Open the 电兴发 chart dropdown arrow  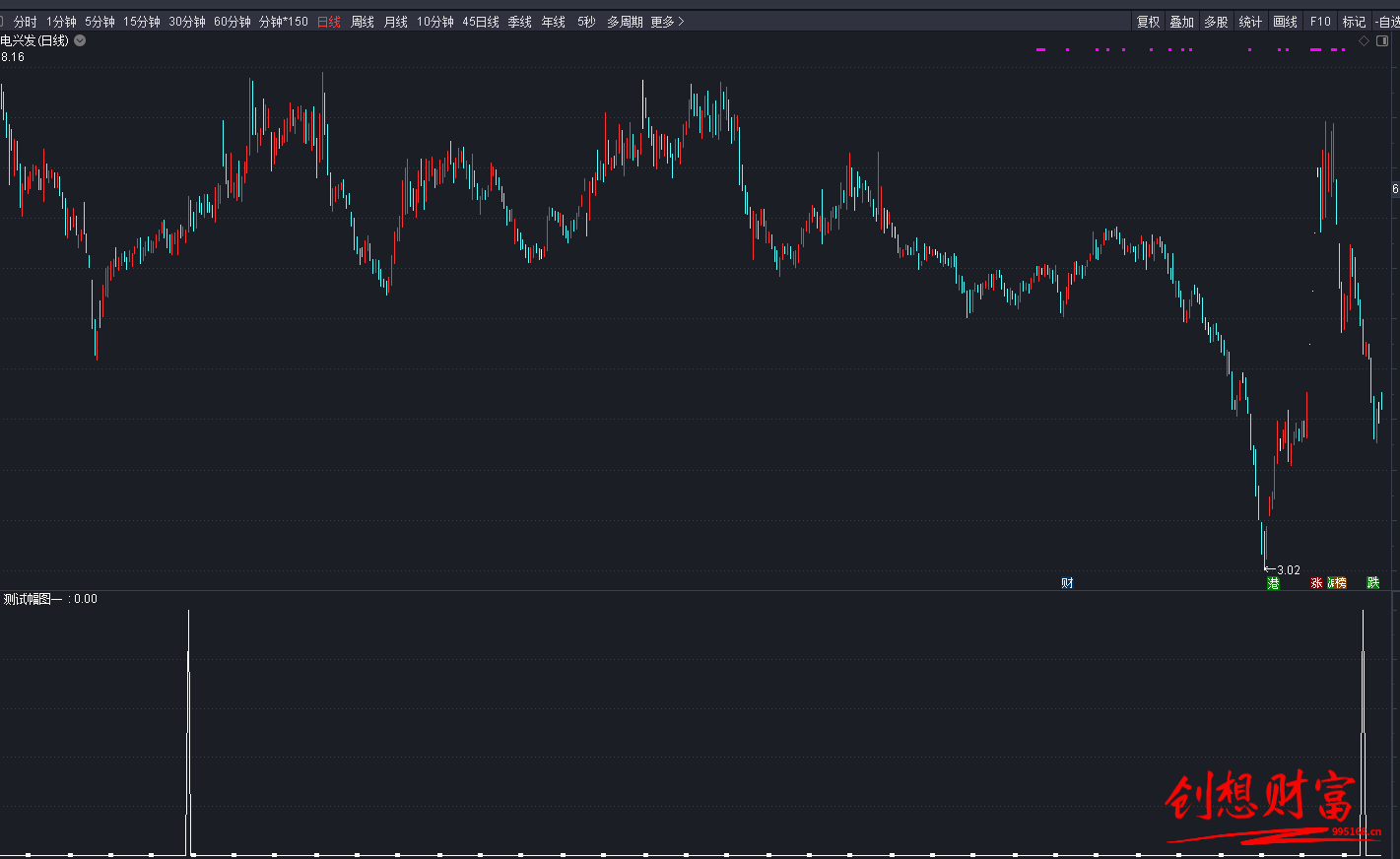(80, 40)
